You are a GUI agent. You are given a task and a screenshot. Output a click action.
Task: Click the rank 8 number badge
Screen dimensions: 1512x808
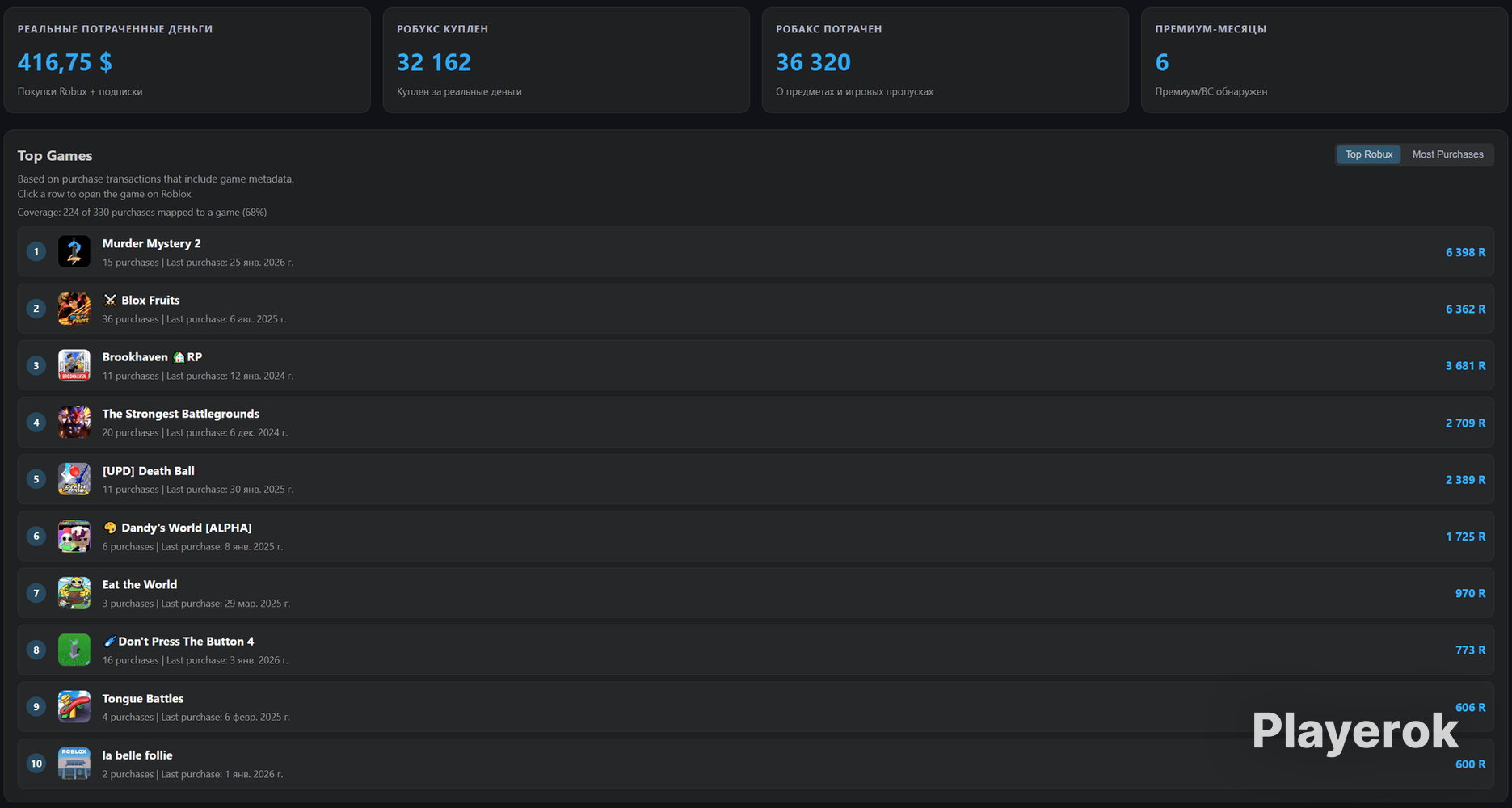pyautogui.click(x=36, y=650)
